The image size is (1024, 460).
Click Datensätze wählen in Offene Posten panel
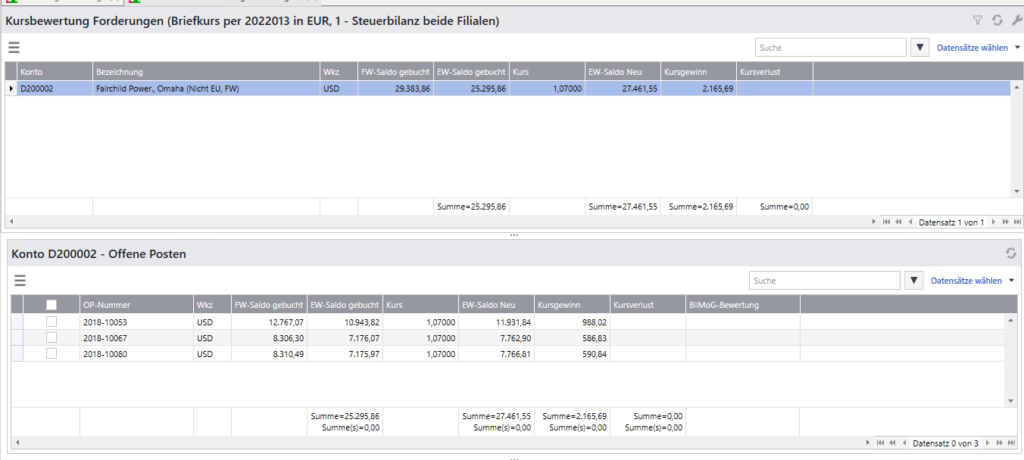tap(966, 281)
